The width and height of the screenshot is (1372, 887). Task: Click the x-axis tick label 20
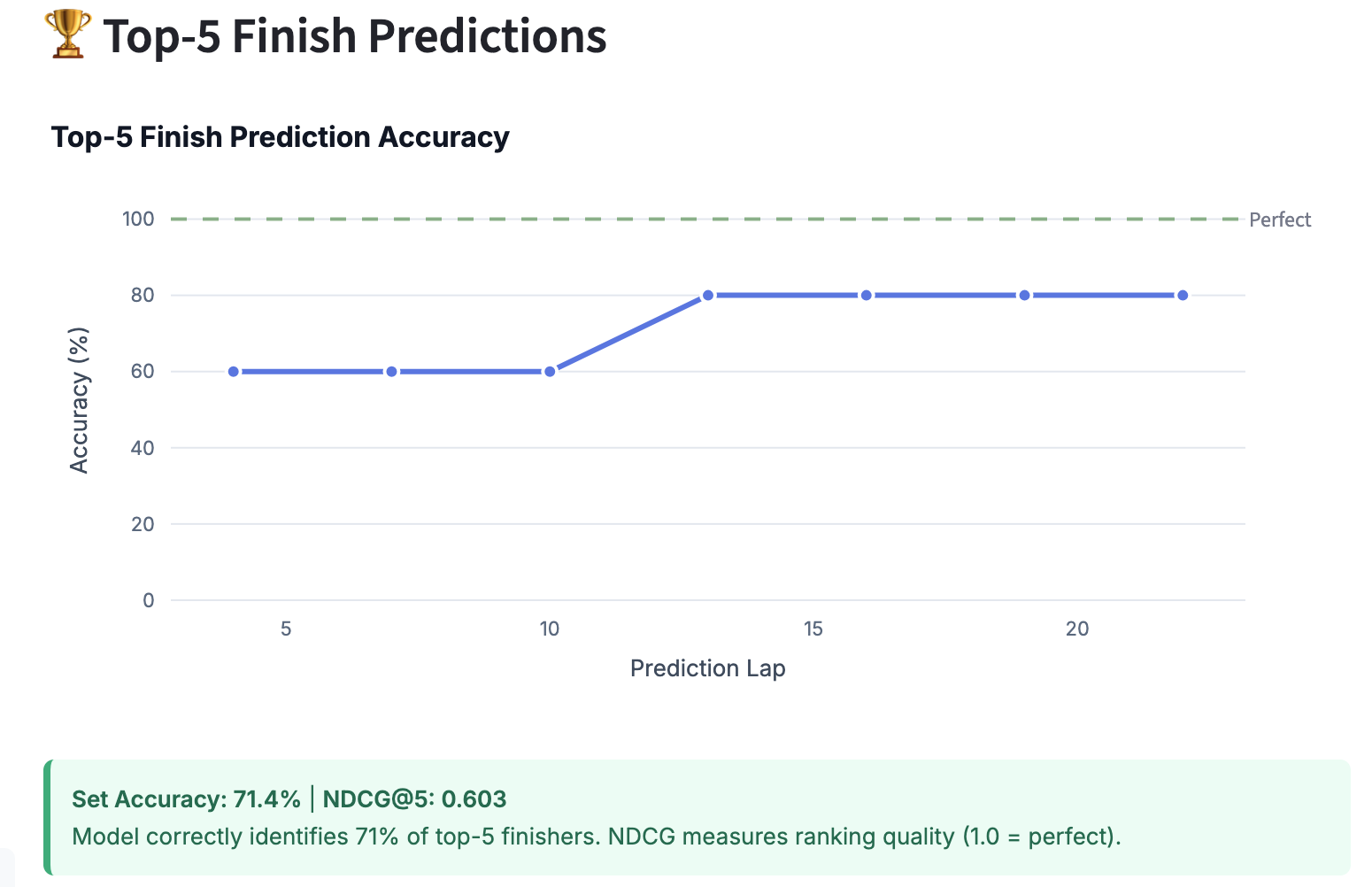pos(1077,629)
